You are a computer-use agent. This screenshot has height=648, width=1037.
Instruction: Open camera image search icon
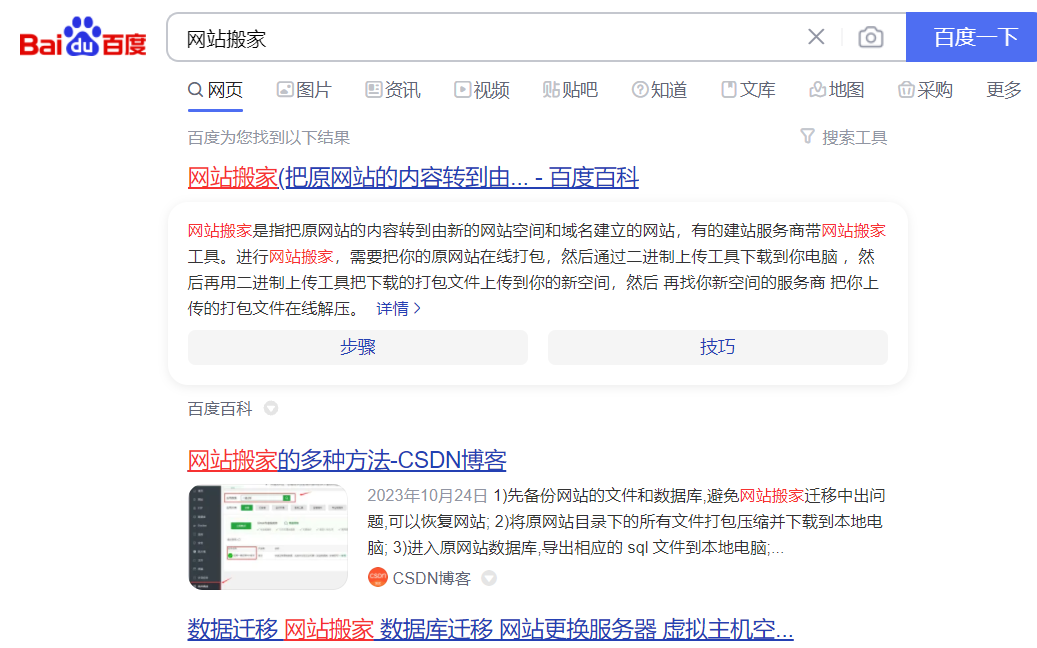click(871, 38)
